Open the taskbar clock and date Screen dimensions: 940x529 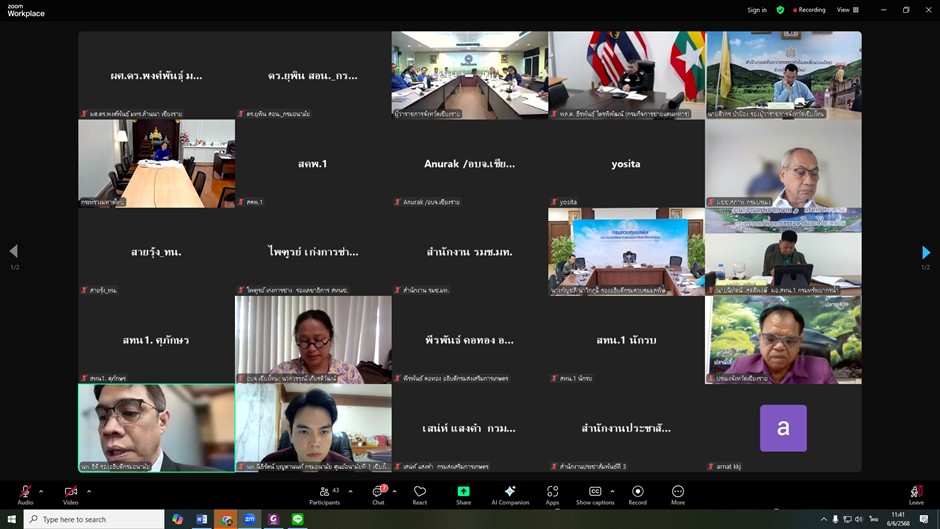pyautogui.click(x=898, y=519)
